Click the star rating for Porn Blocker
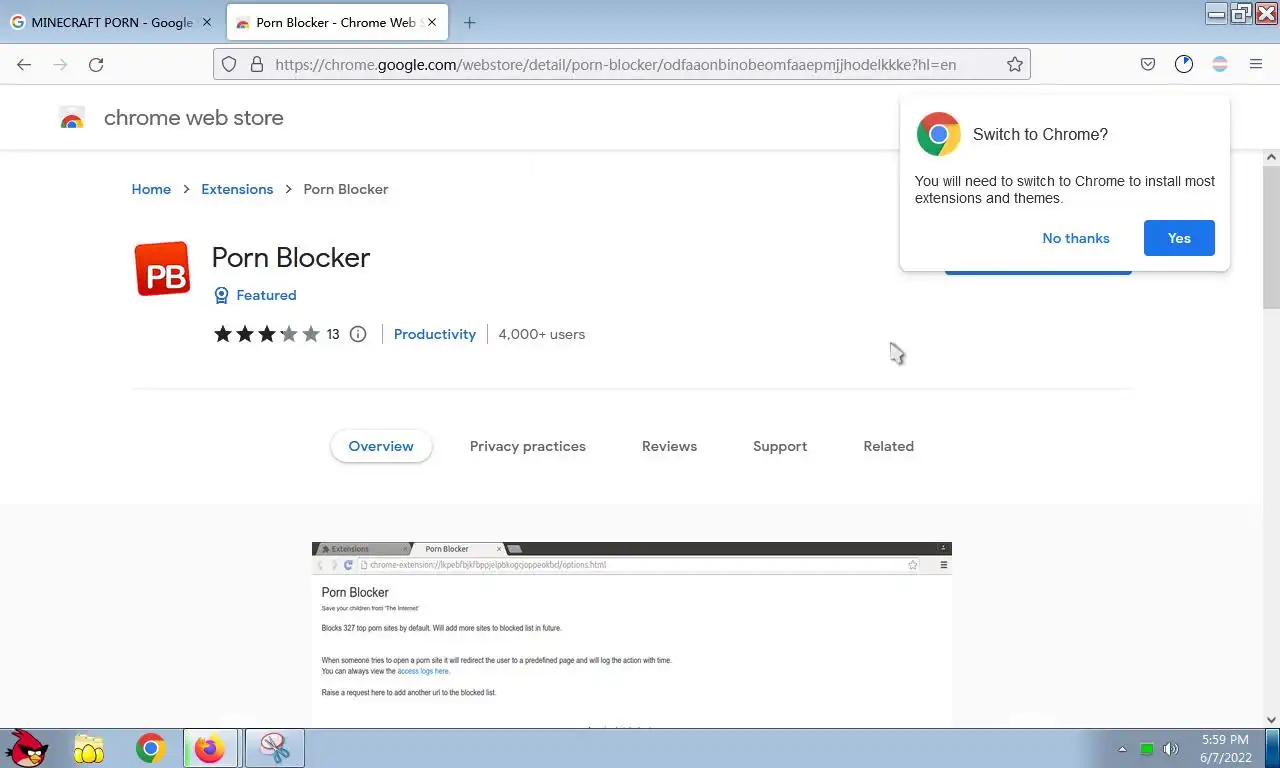Screen dimensions: 1280x768 click(266, 334)
